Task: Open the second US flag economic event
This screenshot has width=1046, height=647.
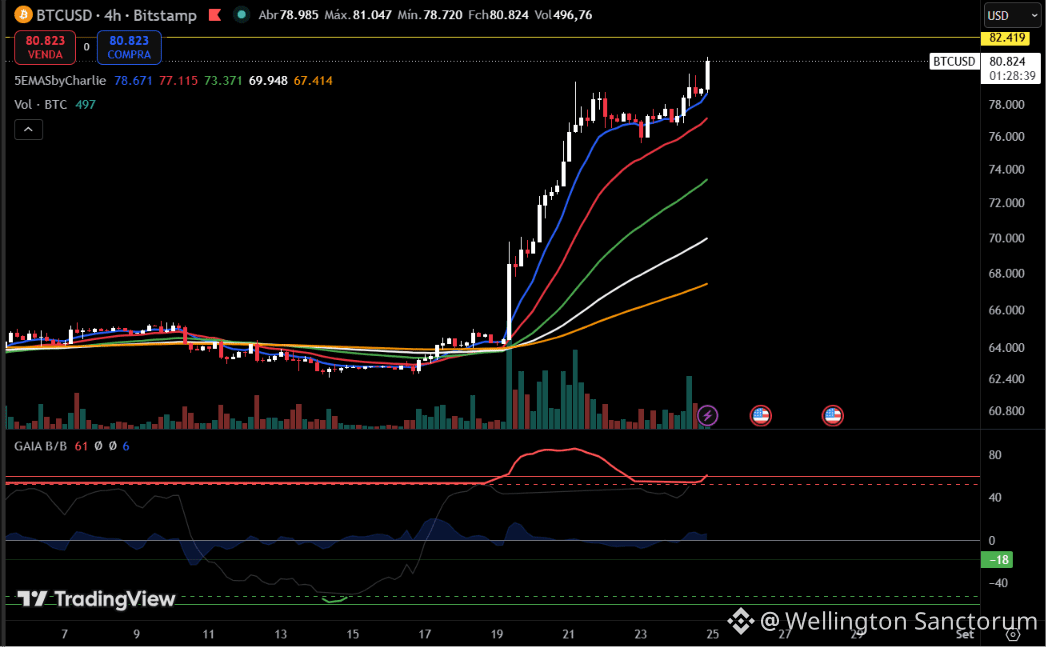Action: pos(833,416)
